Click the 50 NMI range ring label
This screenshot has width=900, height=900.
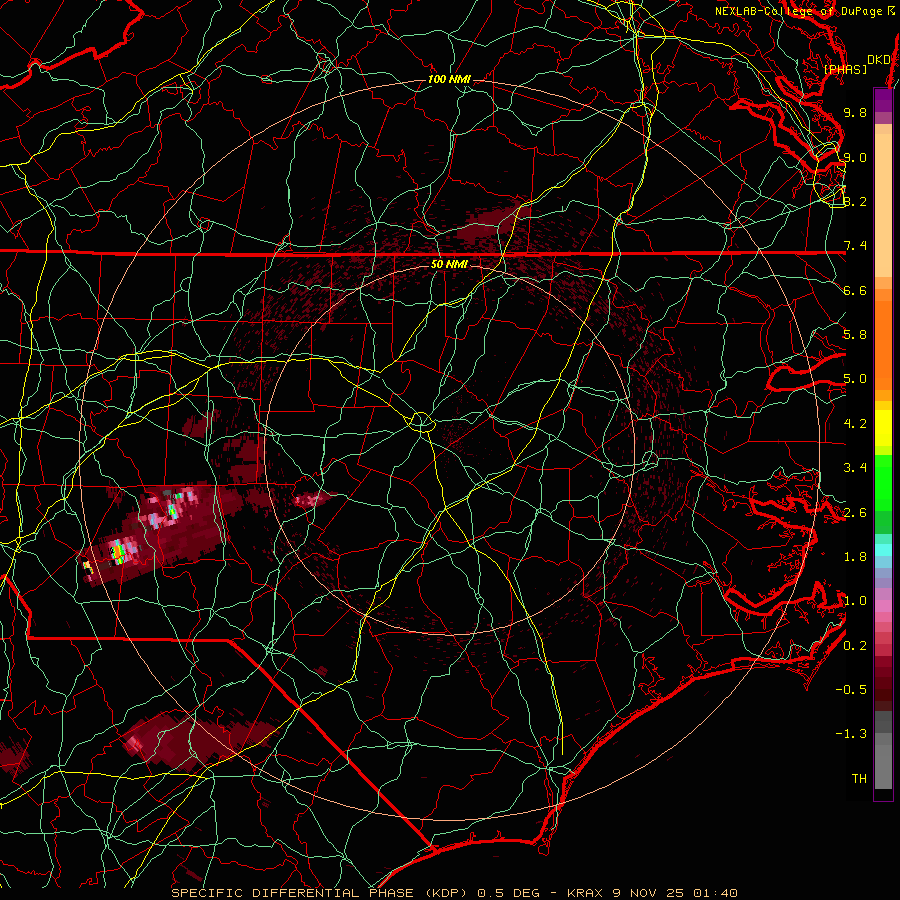(x=449, y=264)
